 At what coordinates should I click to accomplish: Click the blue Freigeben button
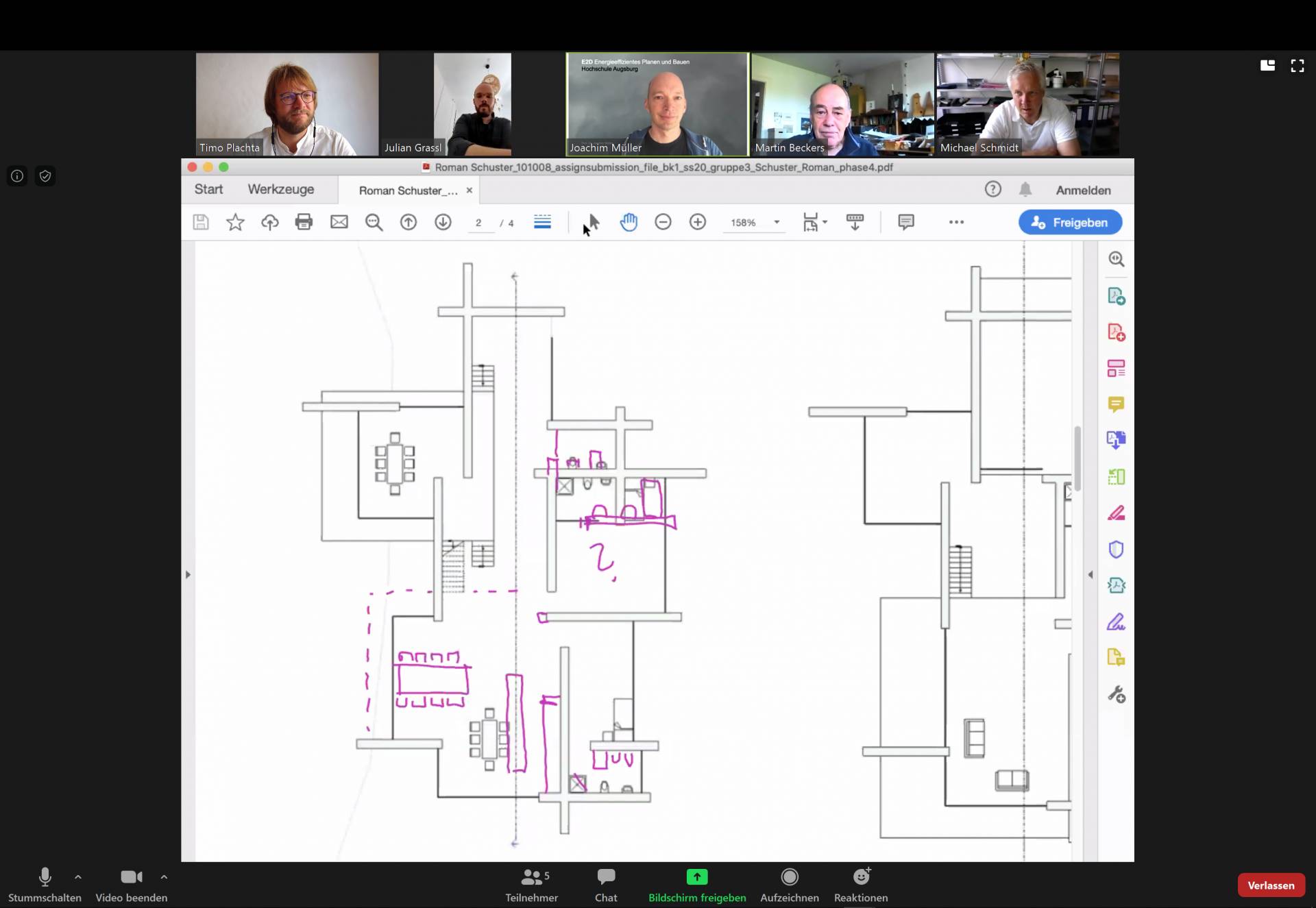click(x=1069, y=222)
